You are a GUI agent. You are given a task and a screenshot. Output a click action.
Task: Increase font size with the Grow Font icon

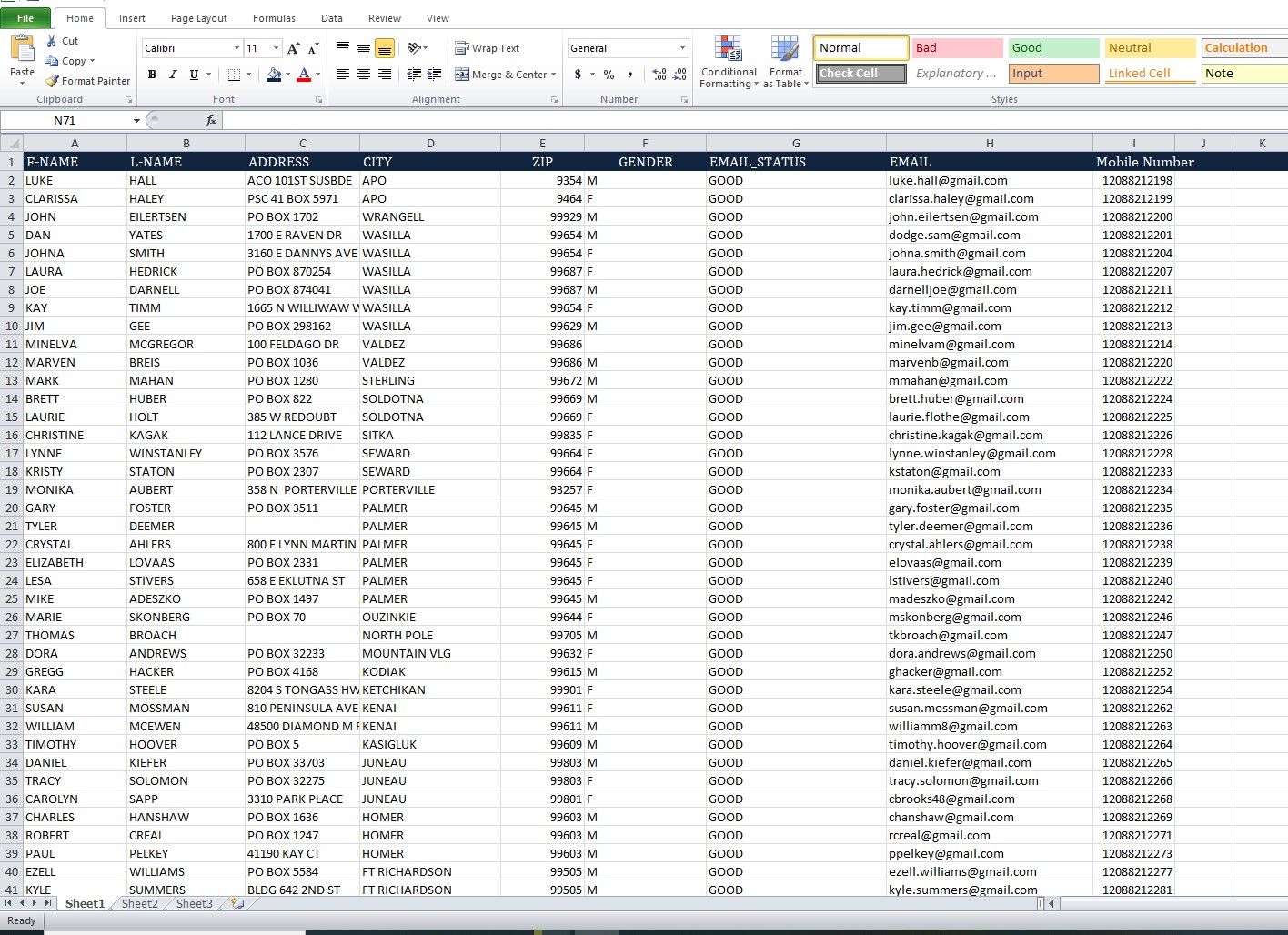tap(293, 48)
